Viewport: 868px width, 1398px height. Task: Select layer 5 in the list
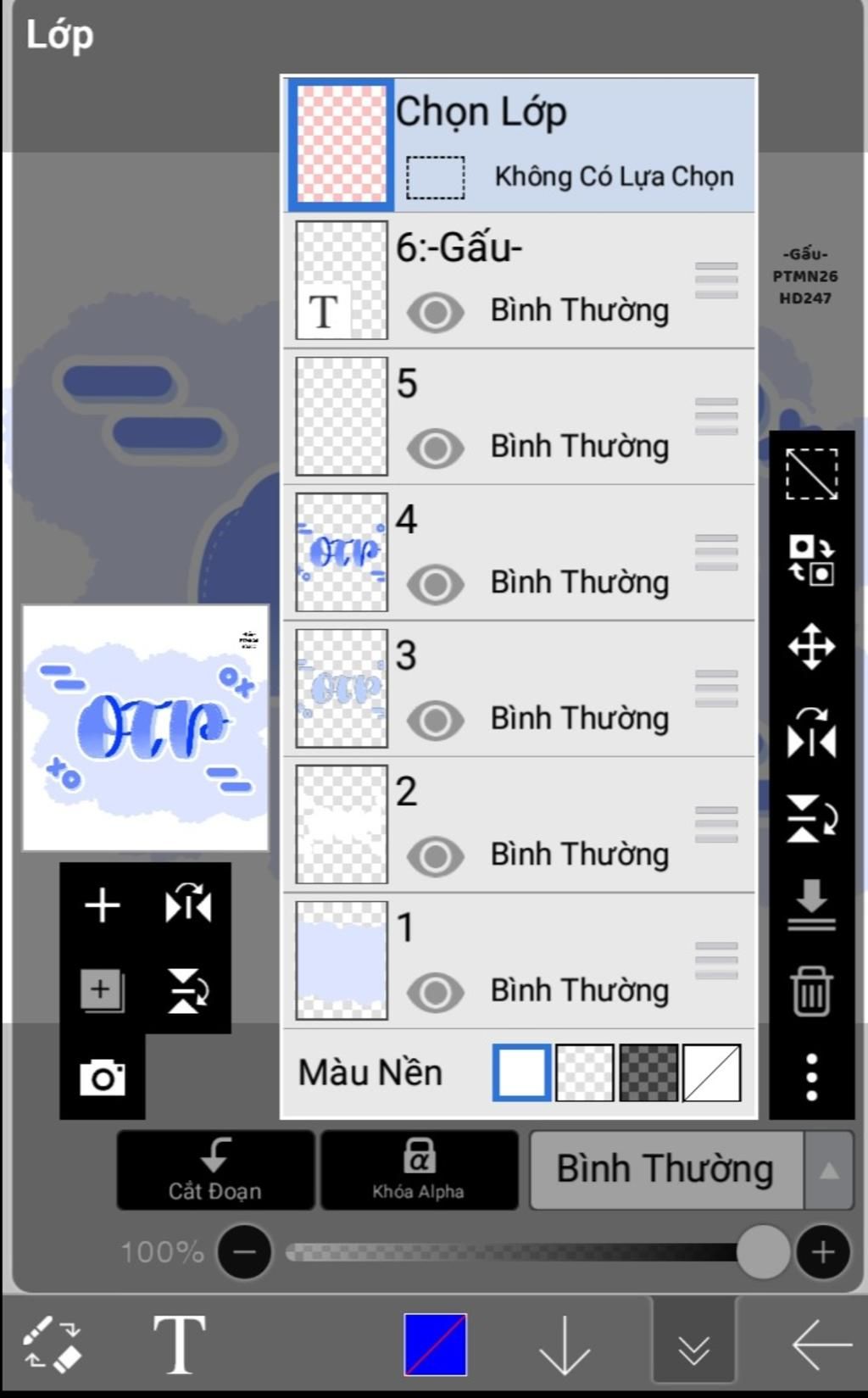tap(519, 417)
